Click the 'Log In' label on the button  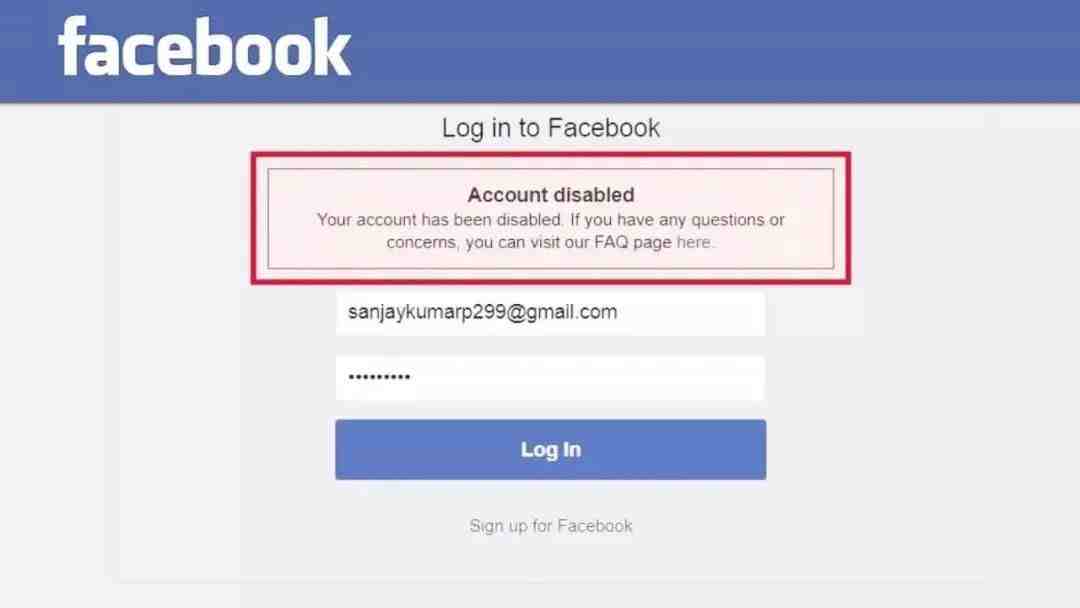tap(550, 450)
